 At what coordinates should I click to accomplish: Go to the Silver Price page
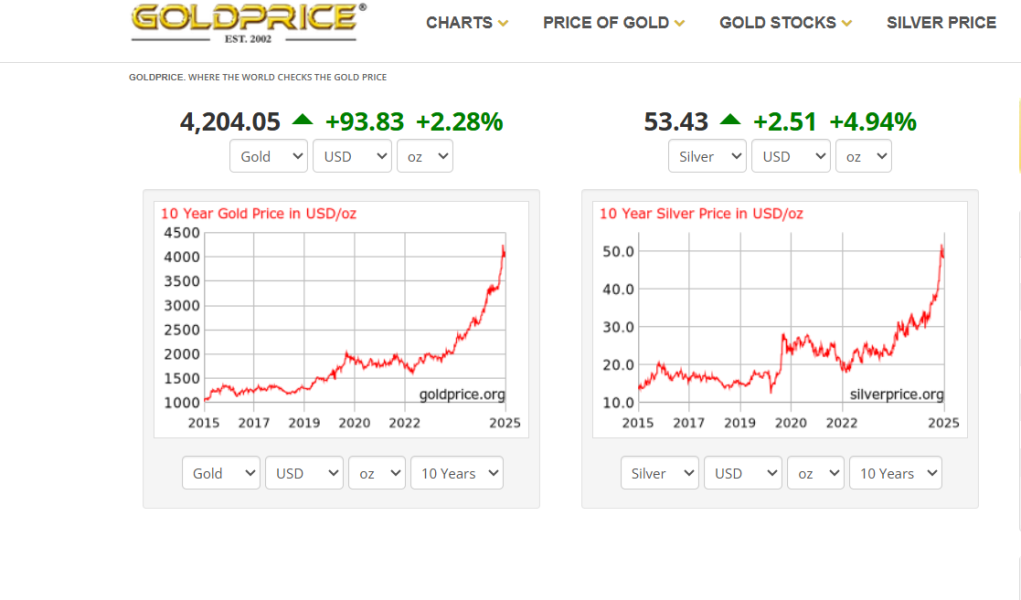941,22
